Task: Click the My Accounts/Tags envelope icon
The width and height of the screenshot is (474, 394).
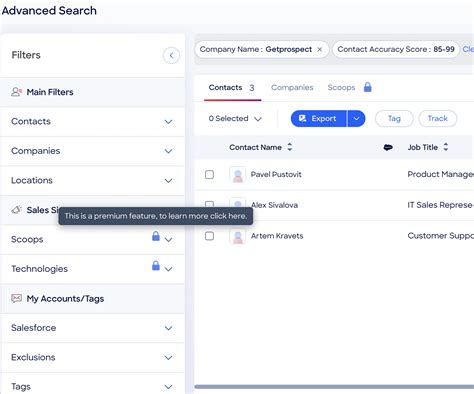Action: (x=16, y=298)
